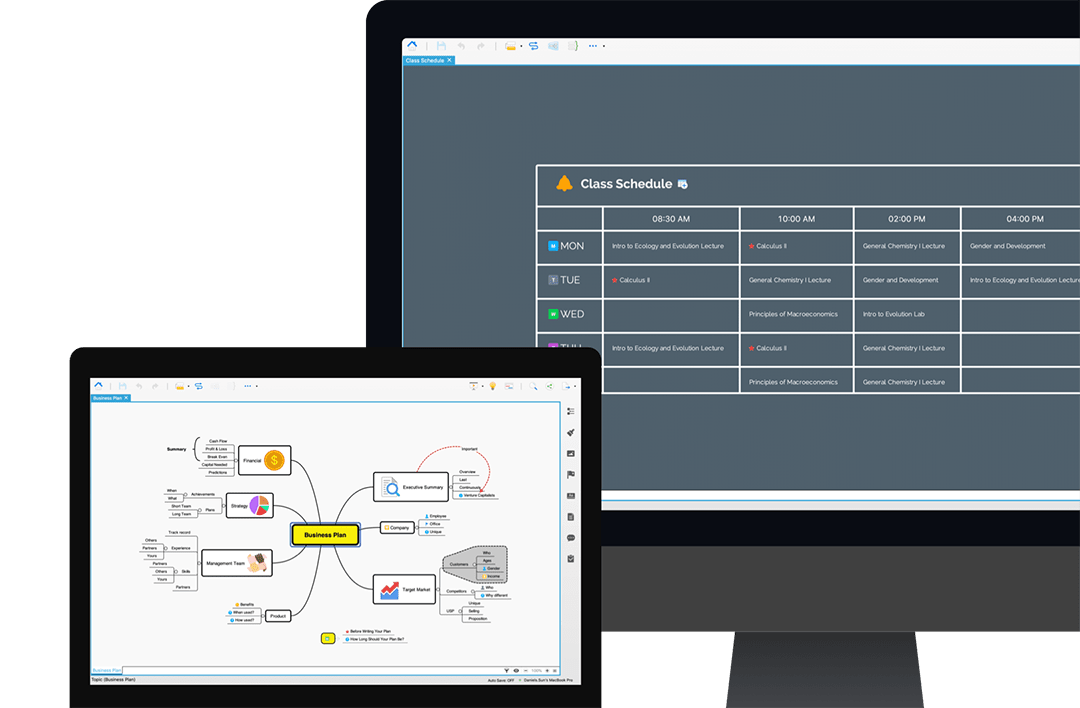The image size is (1080, 708).
Task: Select the Business Plan central topic
Action: tap(324, 535)
